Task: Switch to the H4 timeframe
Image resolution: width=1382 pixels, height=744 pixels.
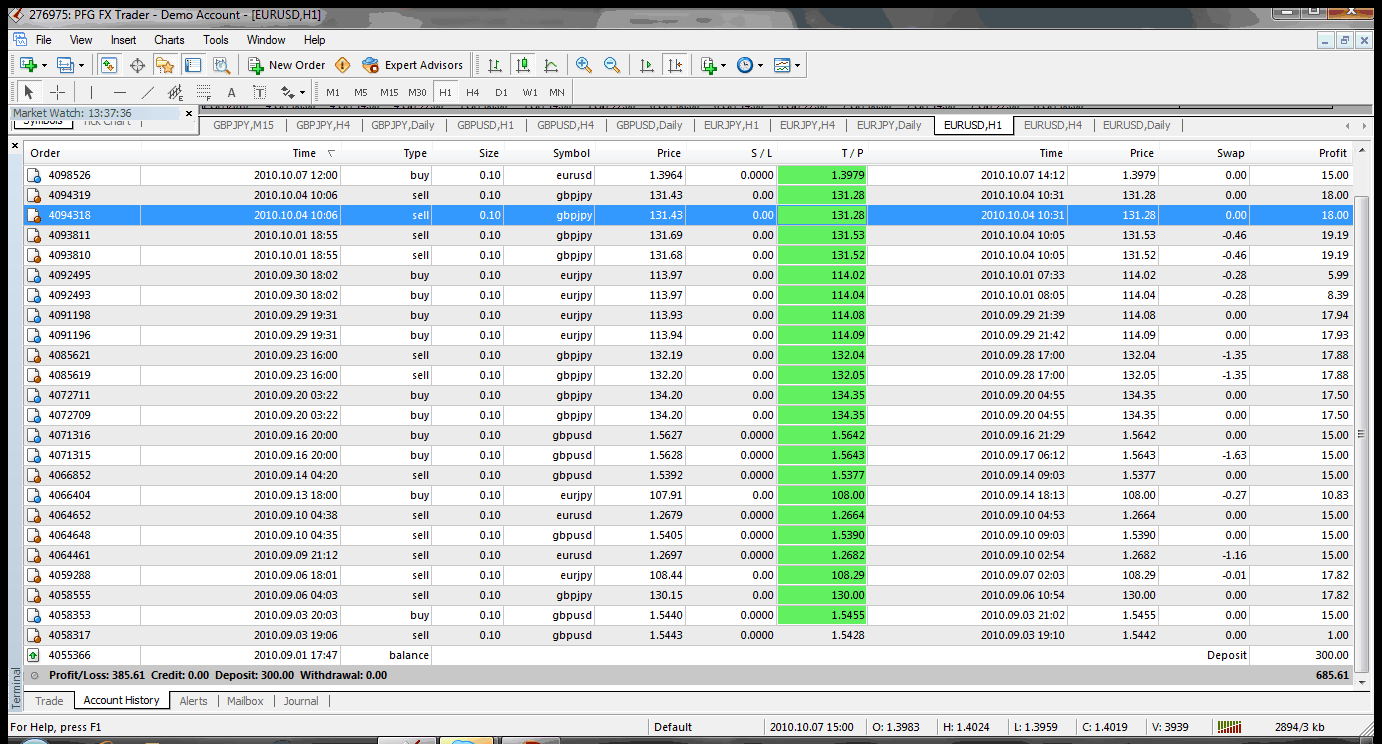Action: [x=473, y=92]
